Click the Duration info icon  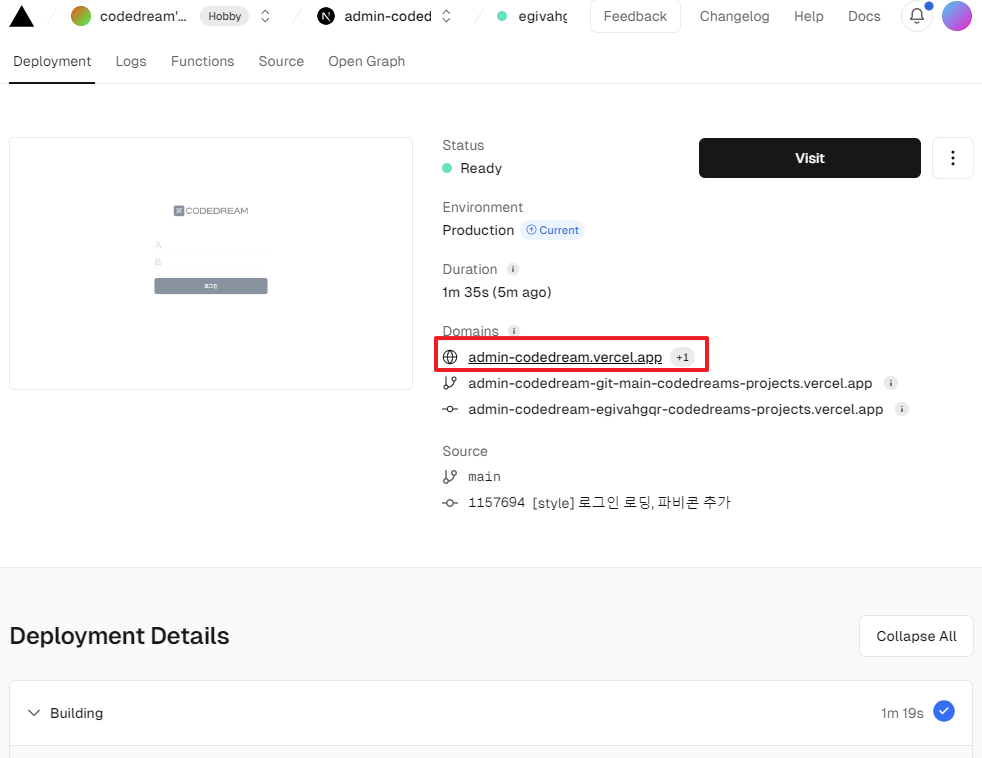pos(513,269)
